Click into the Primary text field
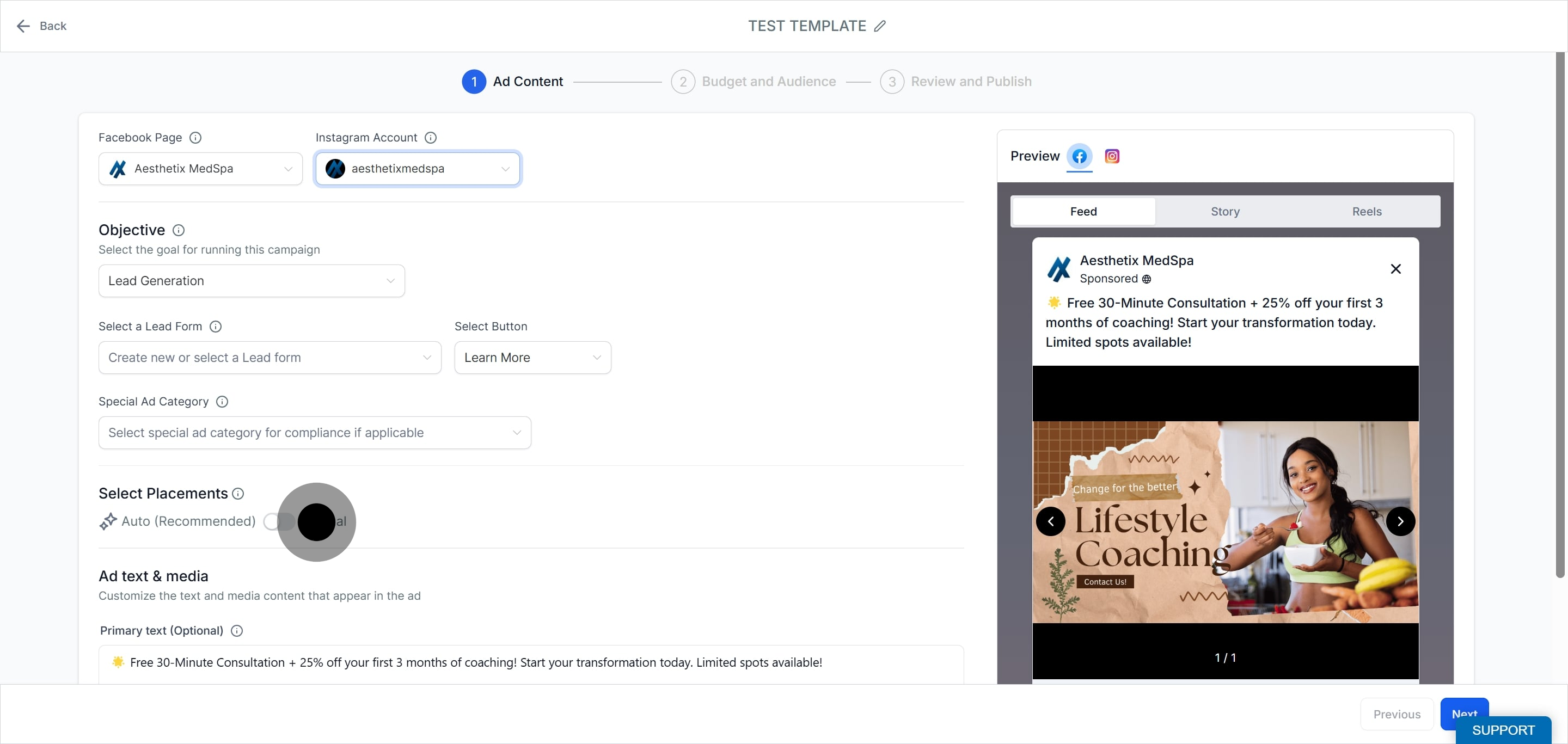Image resolution: width=1568 pixels, height=744 pixels. pyautogui.click(x=530, y=662)
